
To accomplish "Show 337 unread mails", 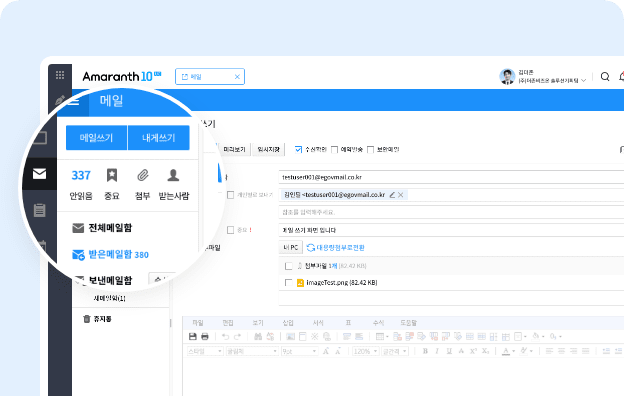I will [x=81, y=176].
